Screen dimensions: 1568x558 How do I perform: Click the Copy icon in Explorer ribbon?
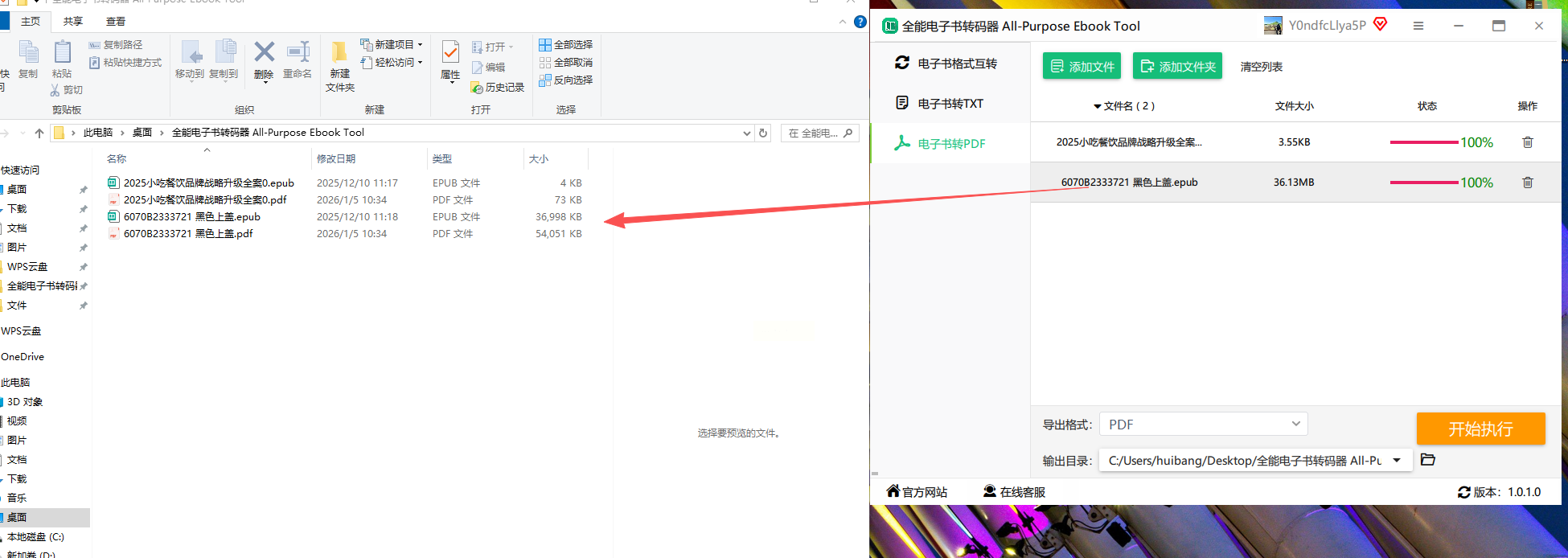pos(28,53)
